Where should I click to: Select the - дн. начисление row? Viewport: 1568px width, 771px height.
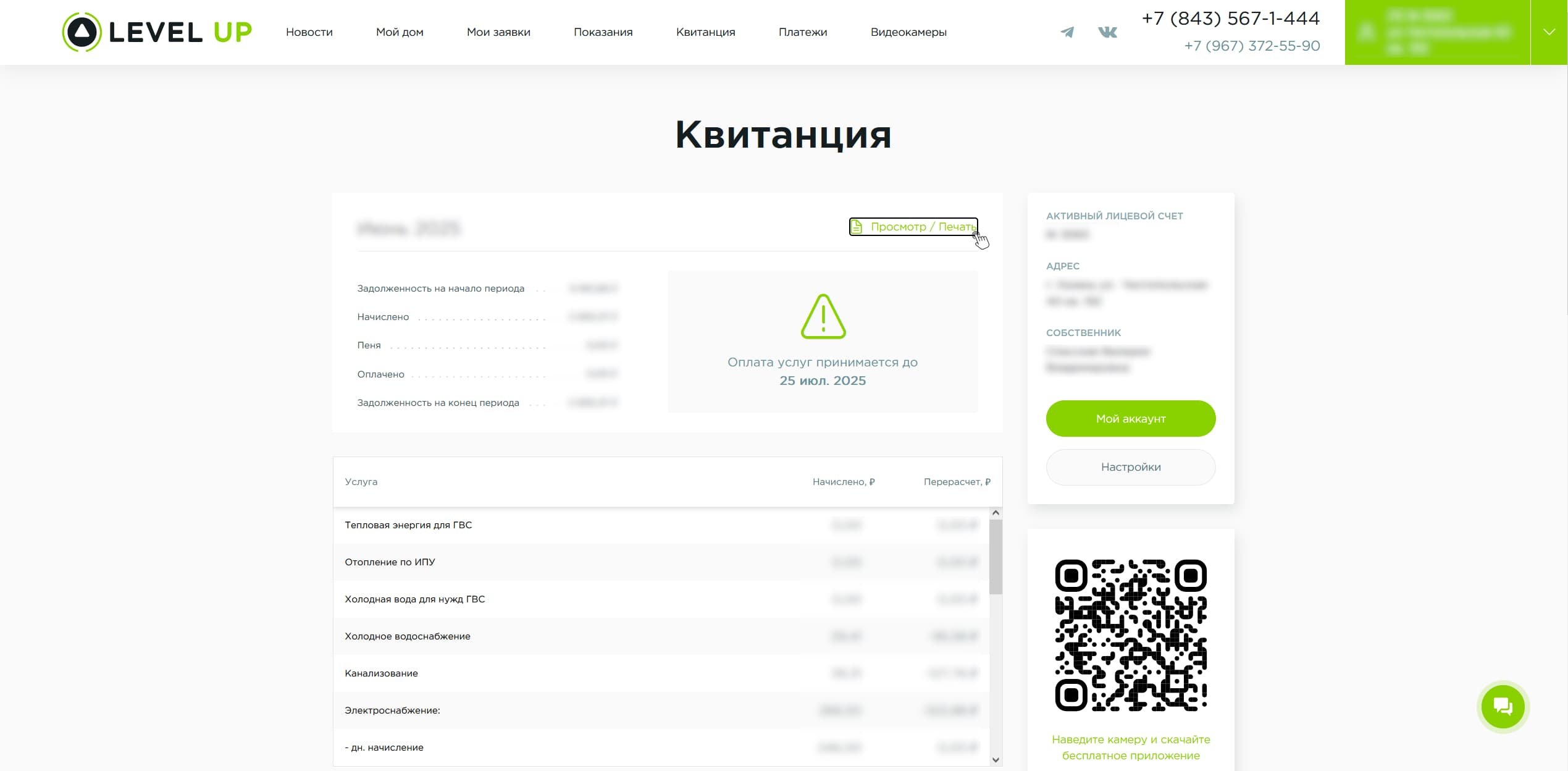point(661,748)
